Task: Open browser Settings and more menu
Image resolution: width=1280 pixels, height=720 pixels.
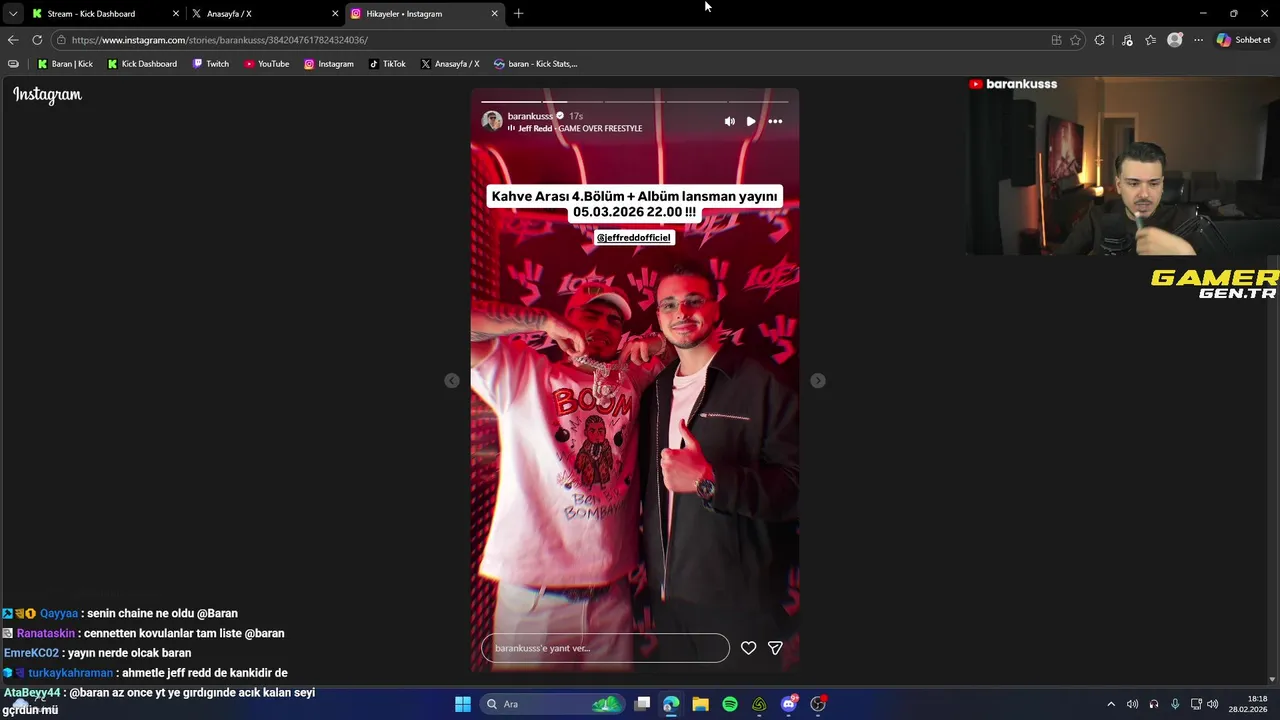Action: [1198, 40]
